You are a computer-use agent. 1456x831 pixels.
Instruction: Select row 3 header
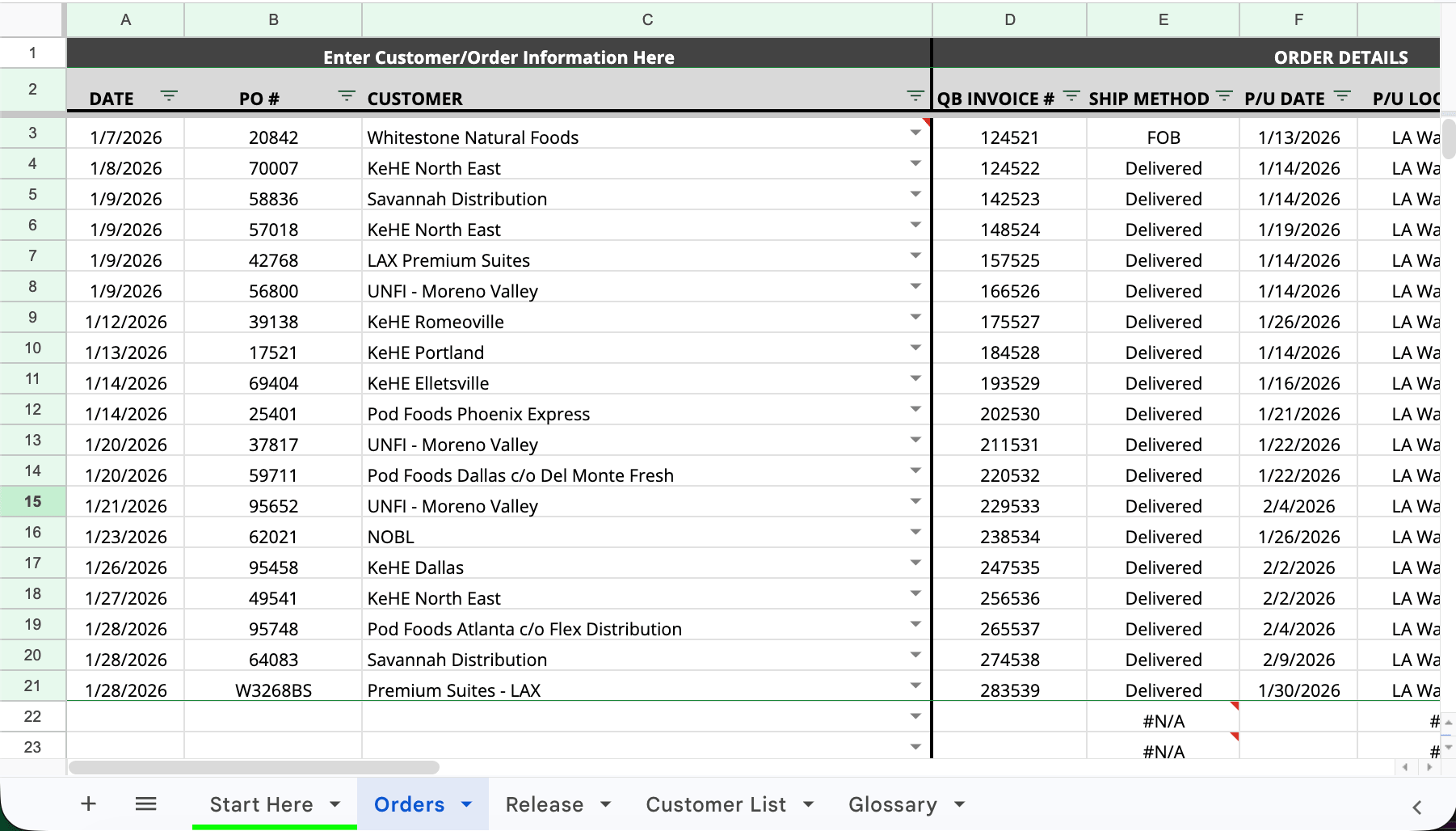click(x=32, y=133)
